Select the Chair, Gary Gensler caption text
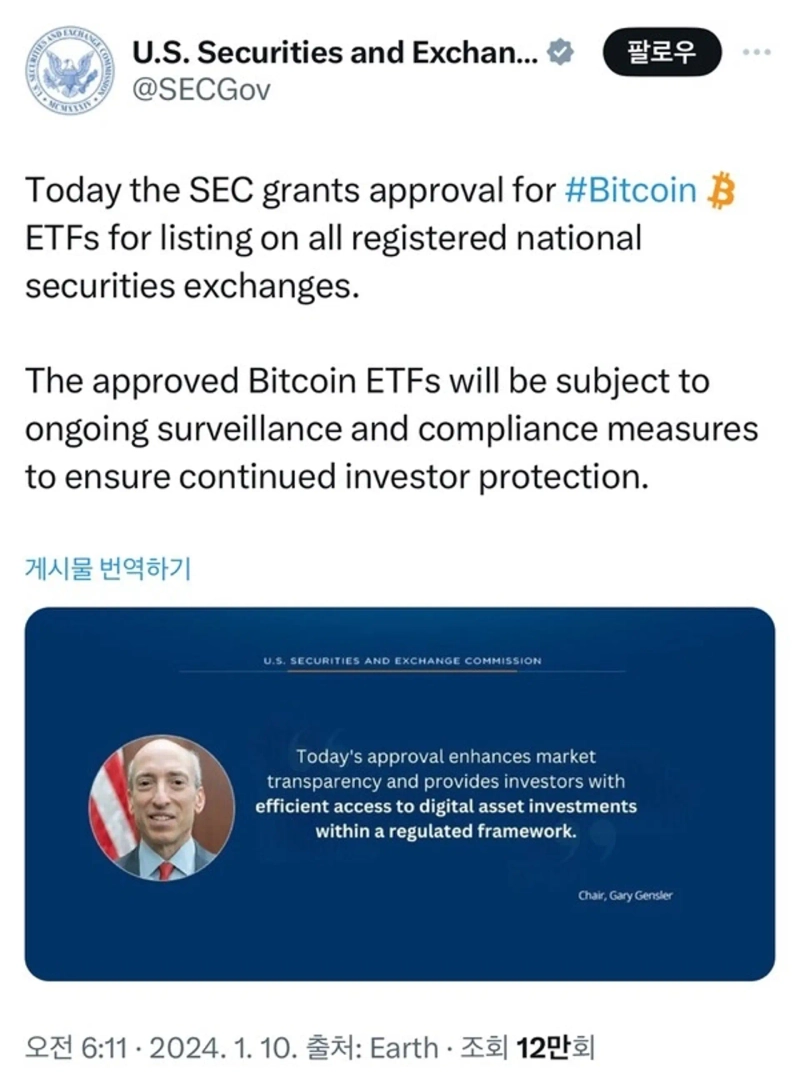 (x=629, y=896)
